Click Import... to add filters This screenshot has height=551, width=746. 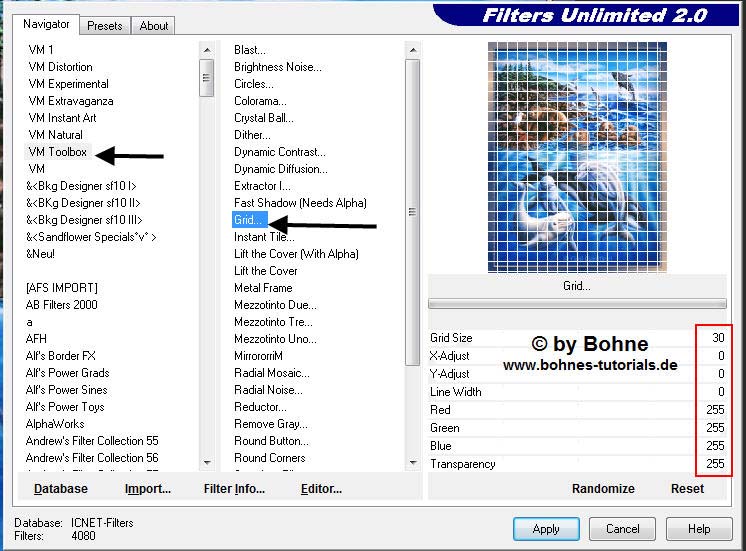point(148,489)
